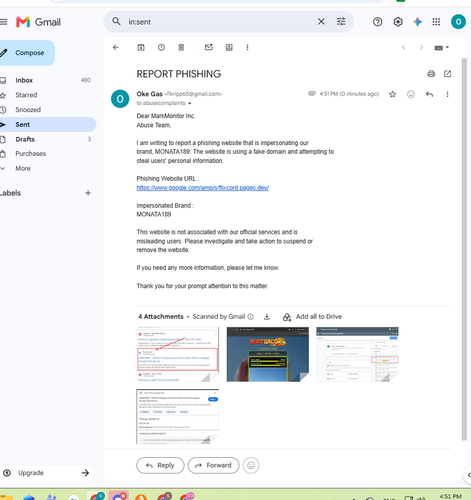
Task: Click the Move to icon
Action: pos(229,47)
